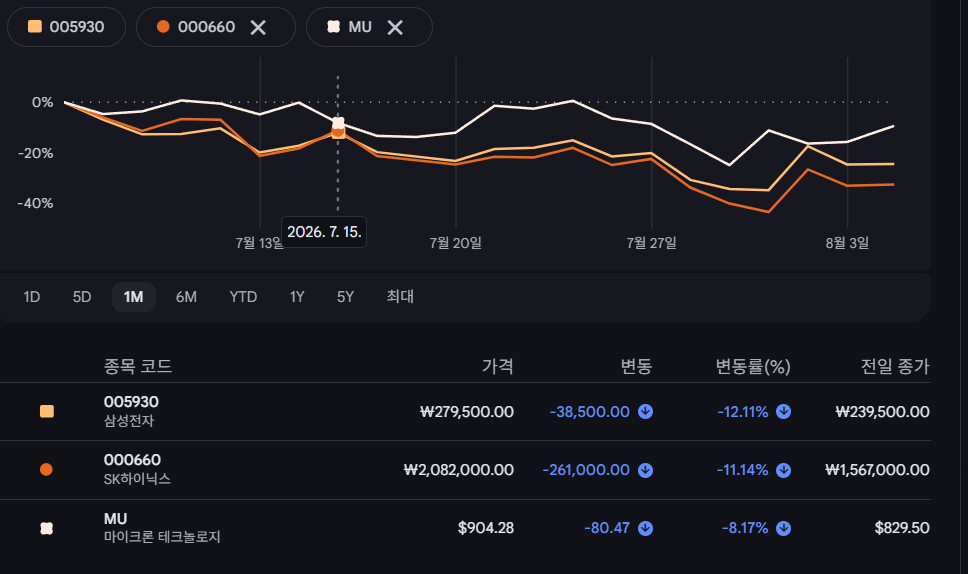
Task: Click orange circle icon in SK하이닉스 row
Action: tap(46, 470)
